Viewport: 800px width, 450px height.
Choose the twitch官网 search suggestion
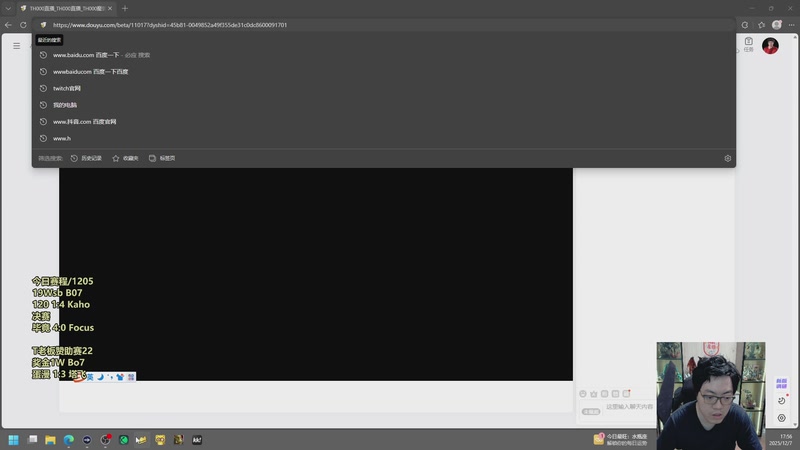(x=384, y=88)
